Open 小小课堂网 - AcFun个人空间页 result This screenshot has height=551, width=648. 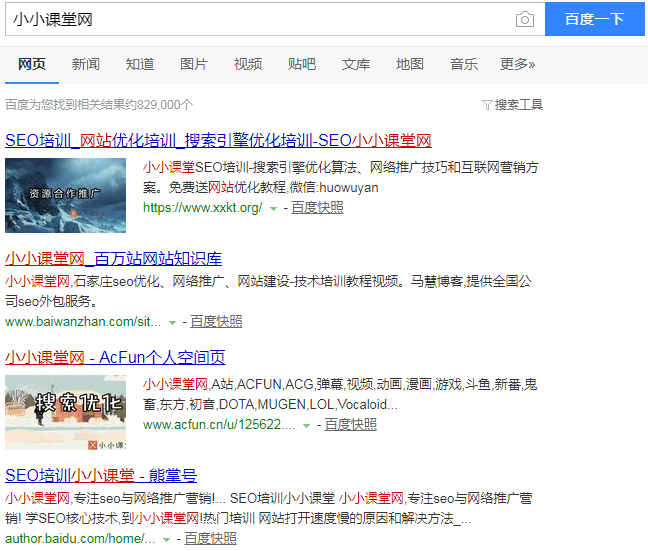(x=115, y=358)
